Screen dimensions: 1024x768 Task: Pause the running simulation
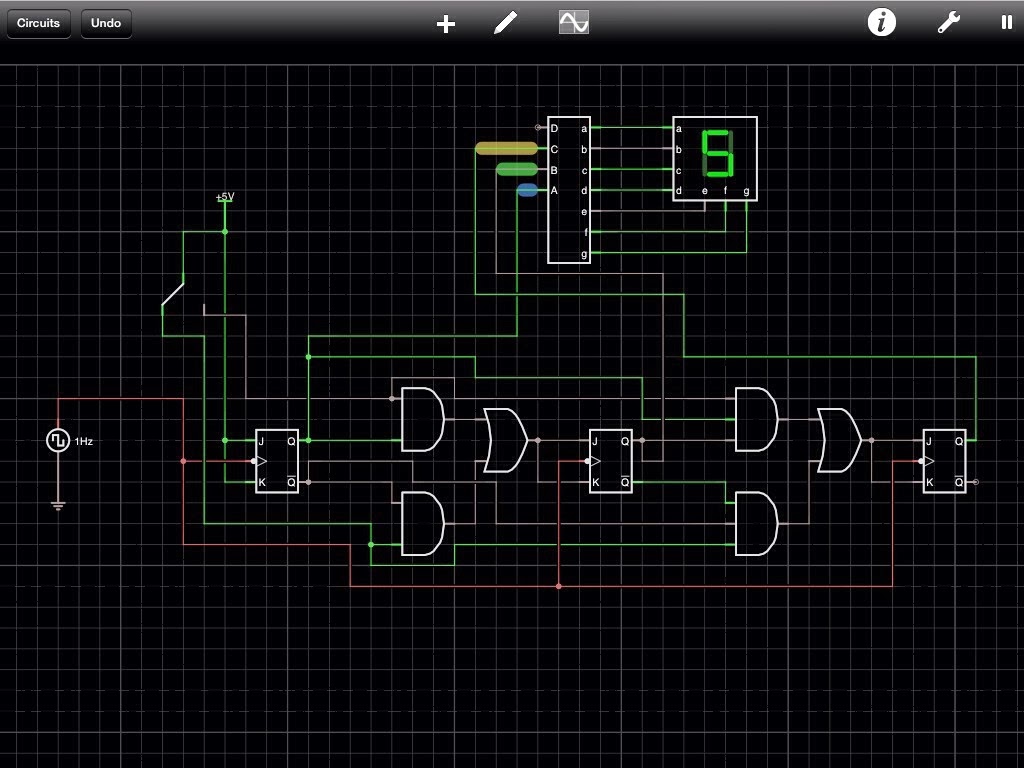[x=1006, y=22]
